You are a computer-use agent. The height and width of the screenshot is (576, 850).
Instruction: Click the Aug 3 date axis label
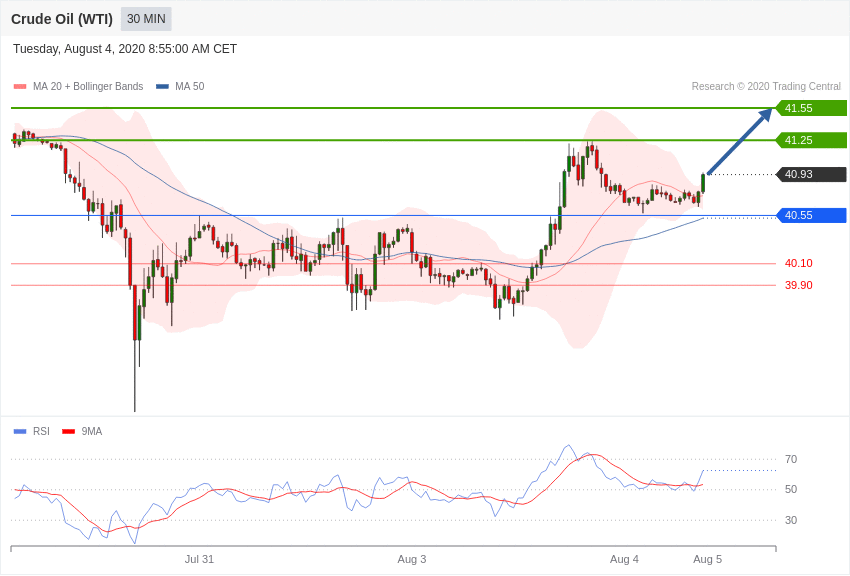click(412, 559)
